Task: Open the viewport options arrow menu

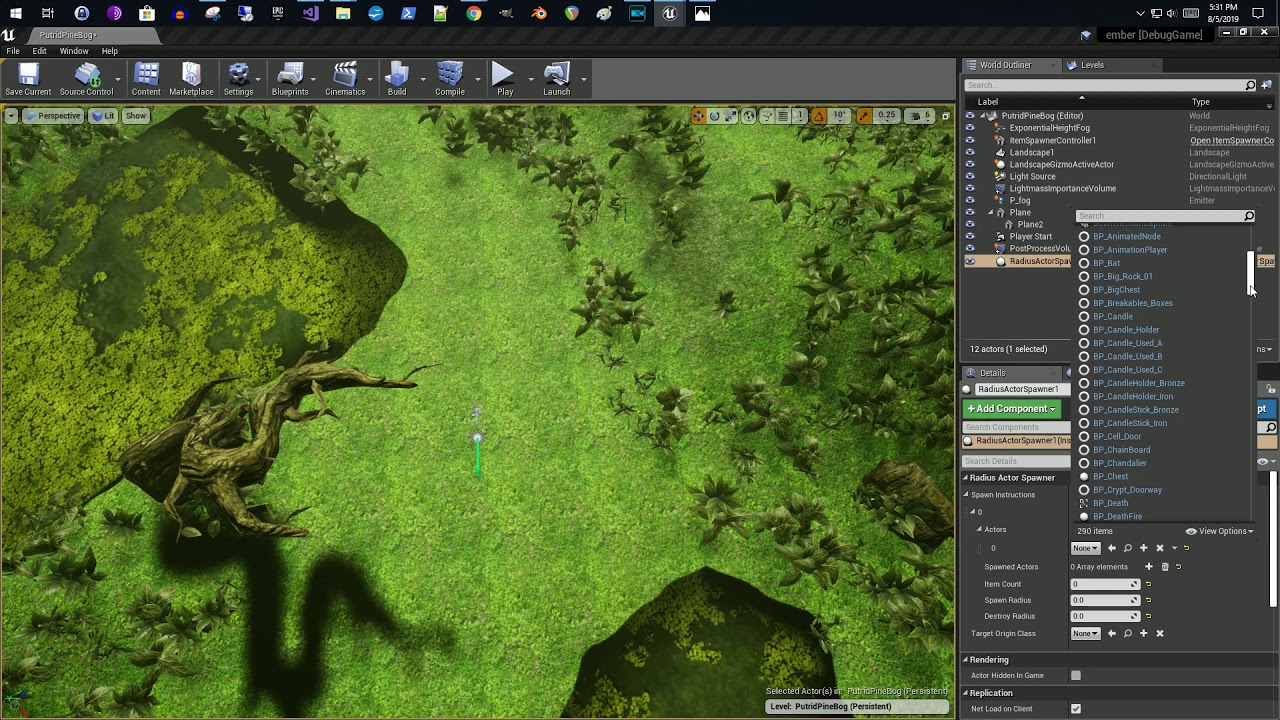Action: click(x=11, y=116)
